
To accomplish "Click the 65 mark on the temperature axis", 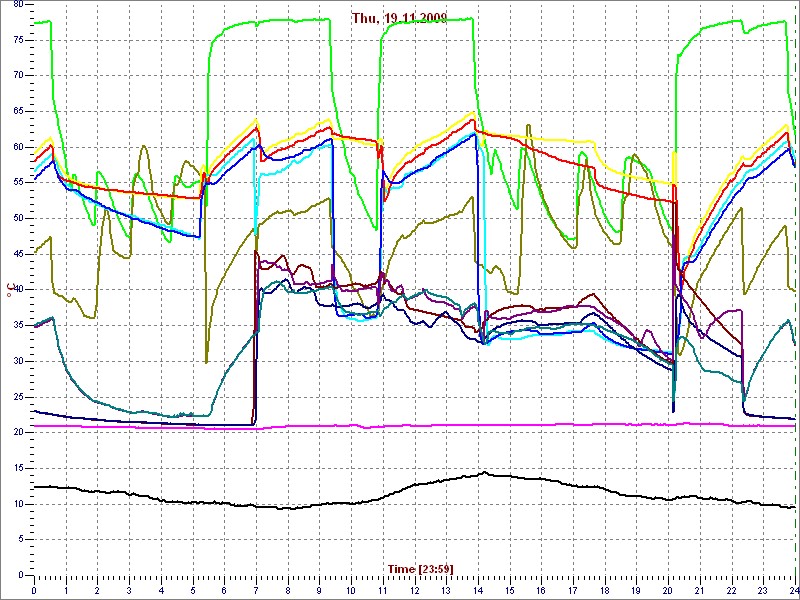I will click(x=17, y=111).
